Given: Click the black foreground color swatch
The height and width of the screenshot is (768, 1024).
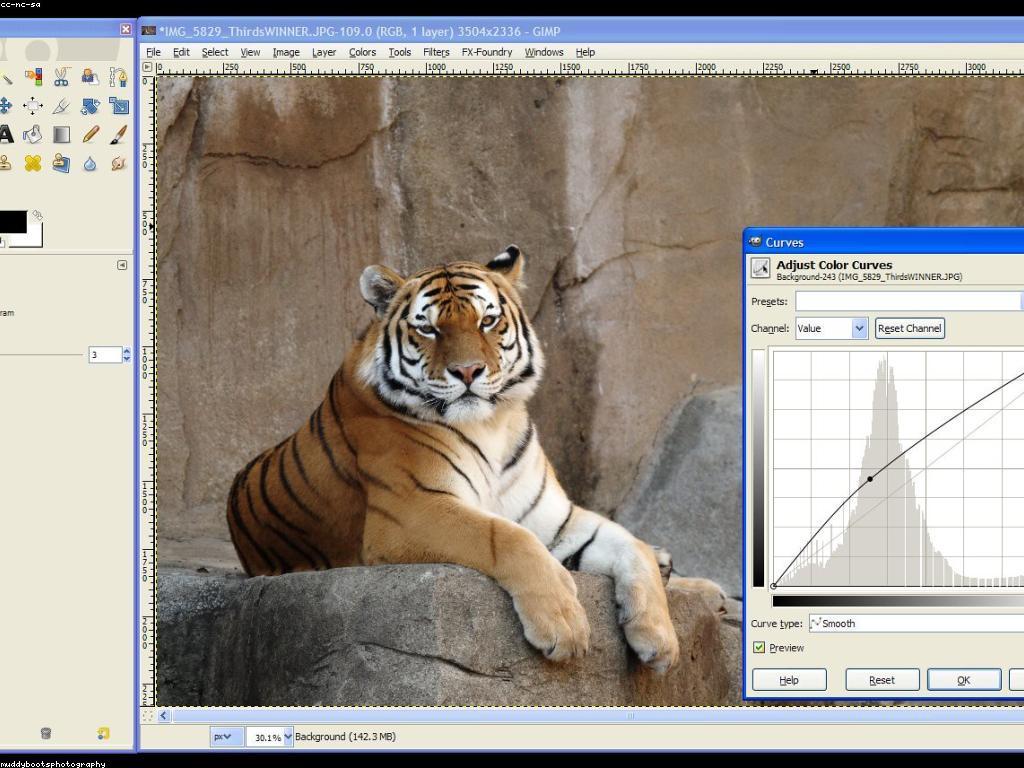Looking at the screenshot, I should pyautogui.click(x=12, y=222).
